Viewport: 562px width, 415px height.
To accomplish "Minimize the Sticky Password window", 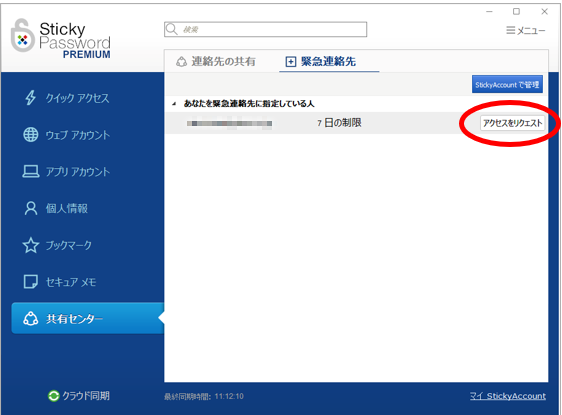I will click(x=489, y=12).
